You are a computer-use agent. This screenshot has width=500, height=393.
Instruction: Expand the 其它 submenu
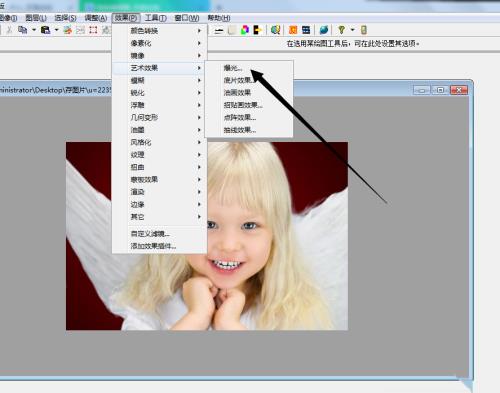[x=159, y=217]
